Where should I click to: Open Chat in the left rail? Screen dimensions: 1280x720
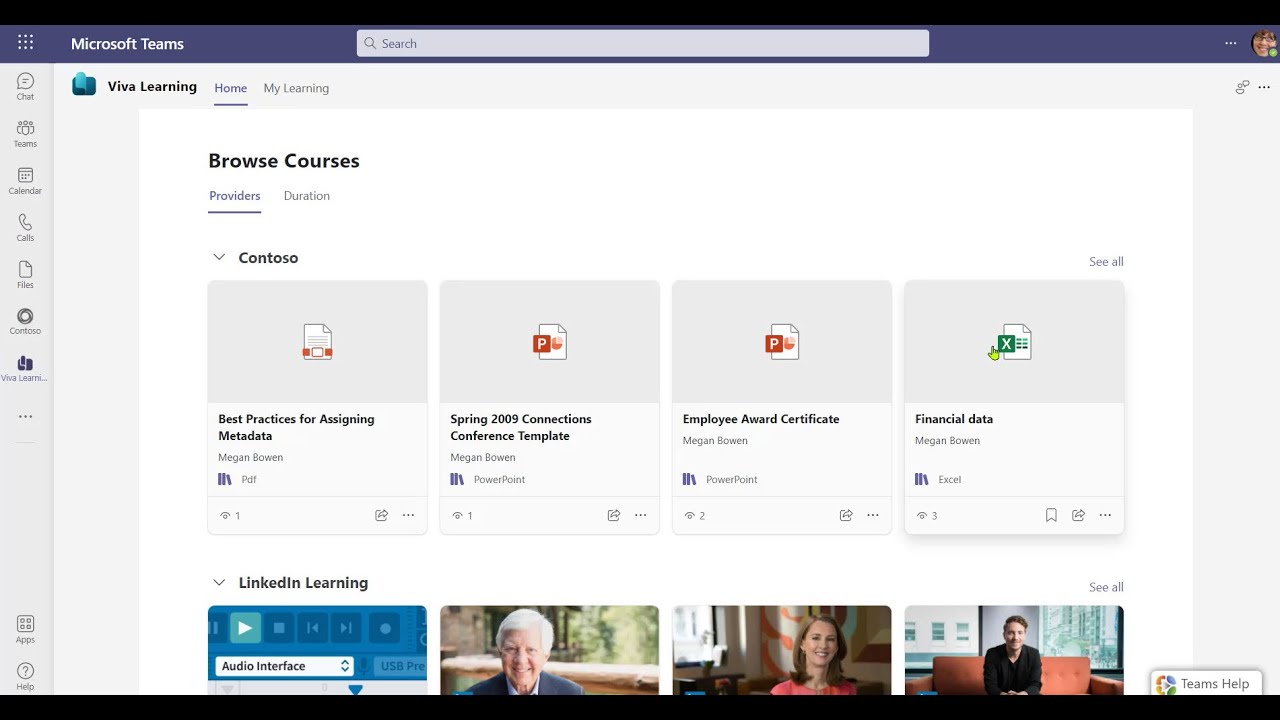point(25,86)
